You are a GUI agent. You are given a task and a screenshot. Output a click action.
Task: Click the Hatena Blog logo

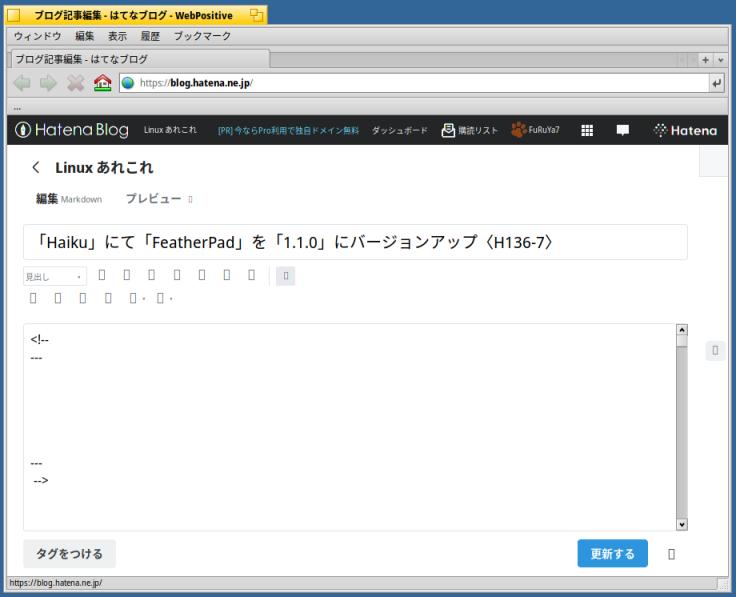(71, 130)
